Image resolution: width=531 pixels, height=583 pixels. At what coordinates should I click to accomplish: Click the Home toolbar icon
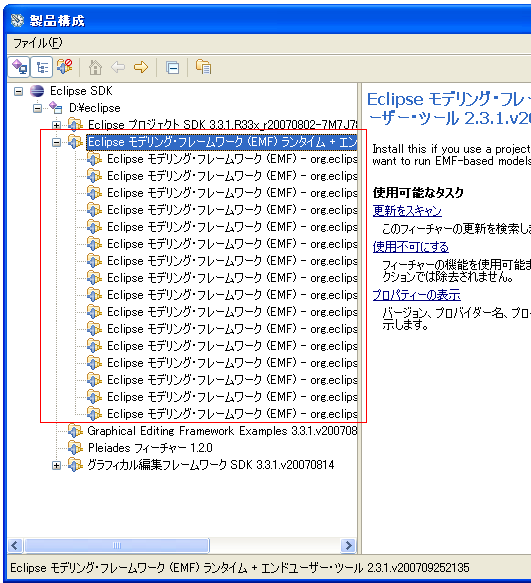(95, 67)
